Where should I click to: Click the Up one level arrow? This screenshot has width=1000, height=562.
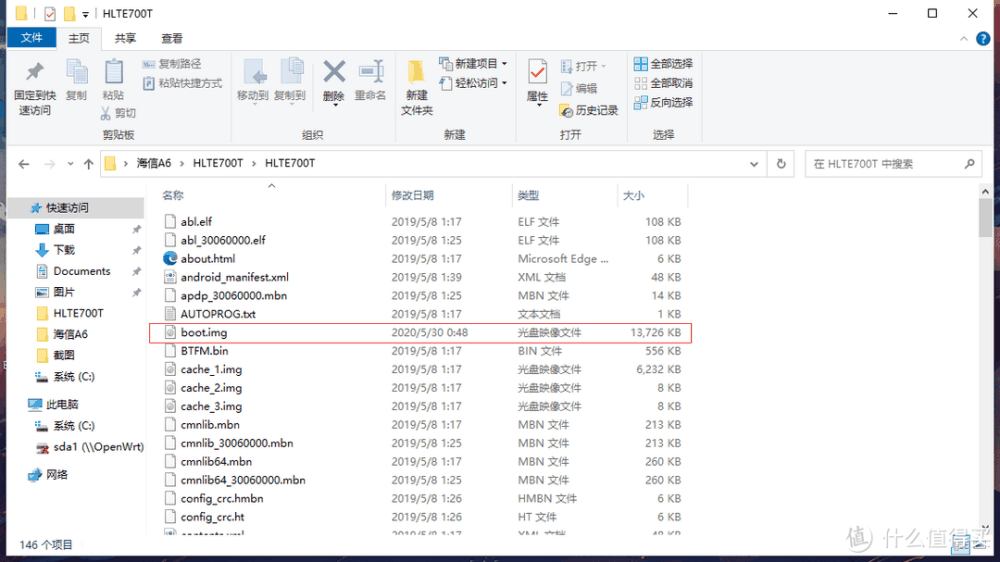pos(89,164)
